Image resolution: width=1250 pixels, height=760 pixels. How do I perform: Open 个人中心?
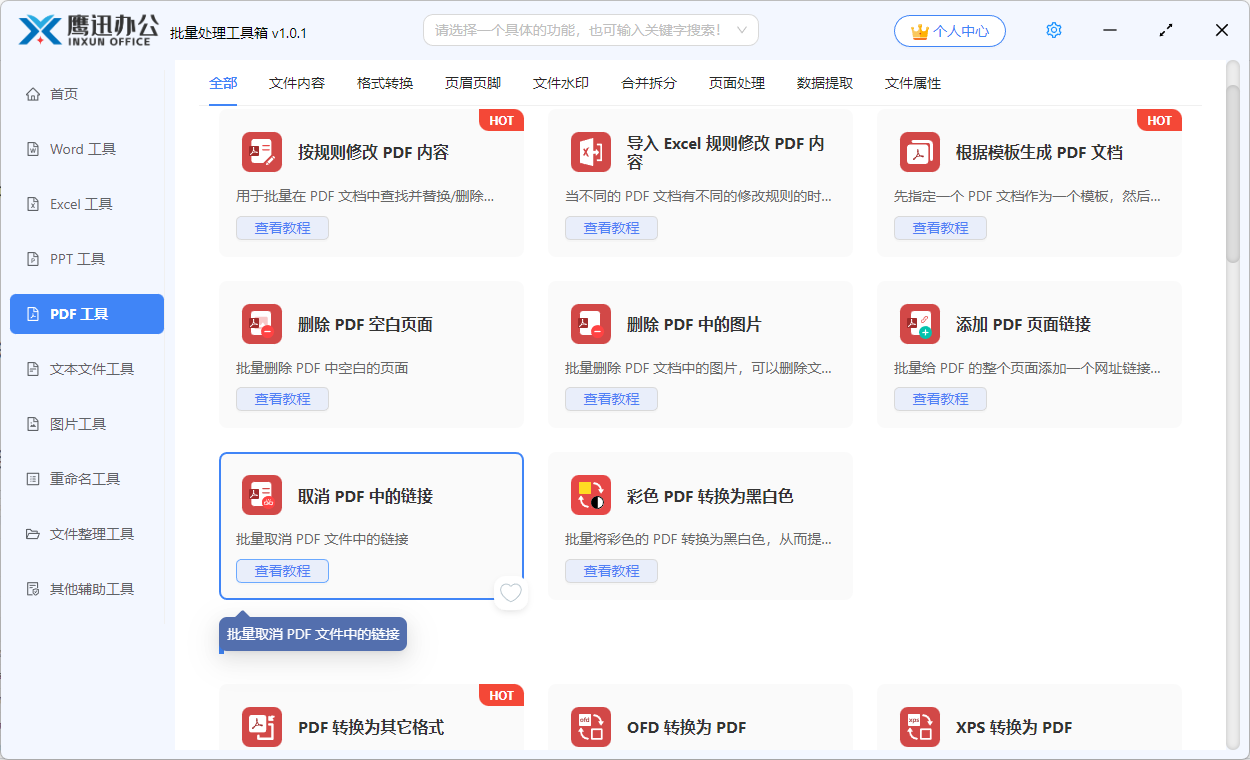pos(949,30)
